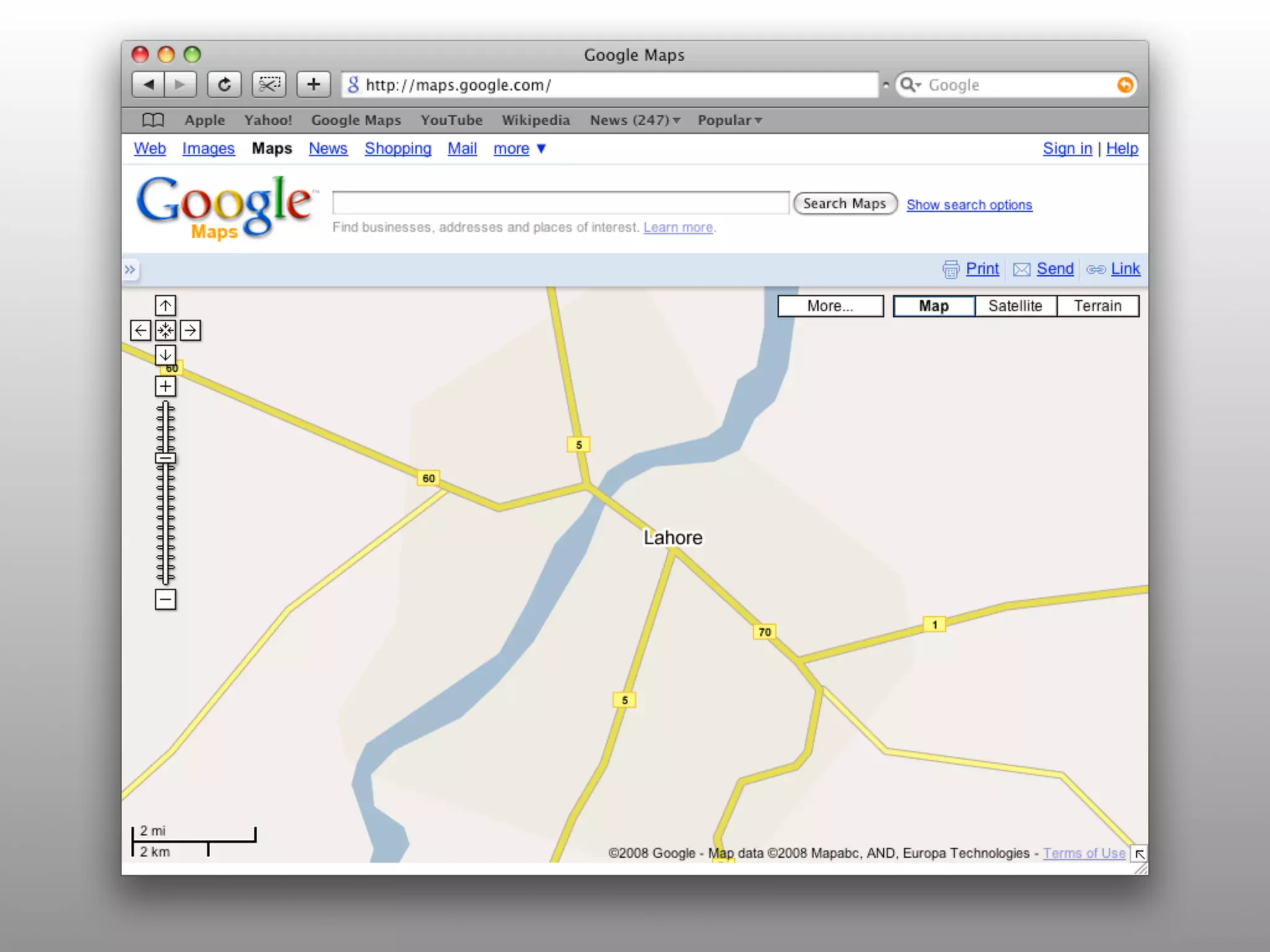Go to the News link
This screenshot has width=1270, height=952.
coord(328,149)
